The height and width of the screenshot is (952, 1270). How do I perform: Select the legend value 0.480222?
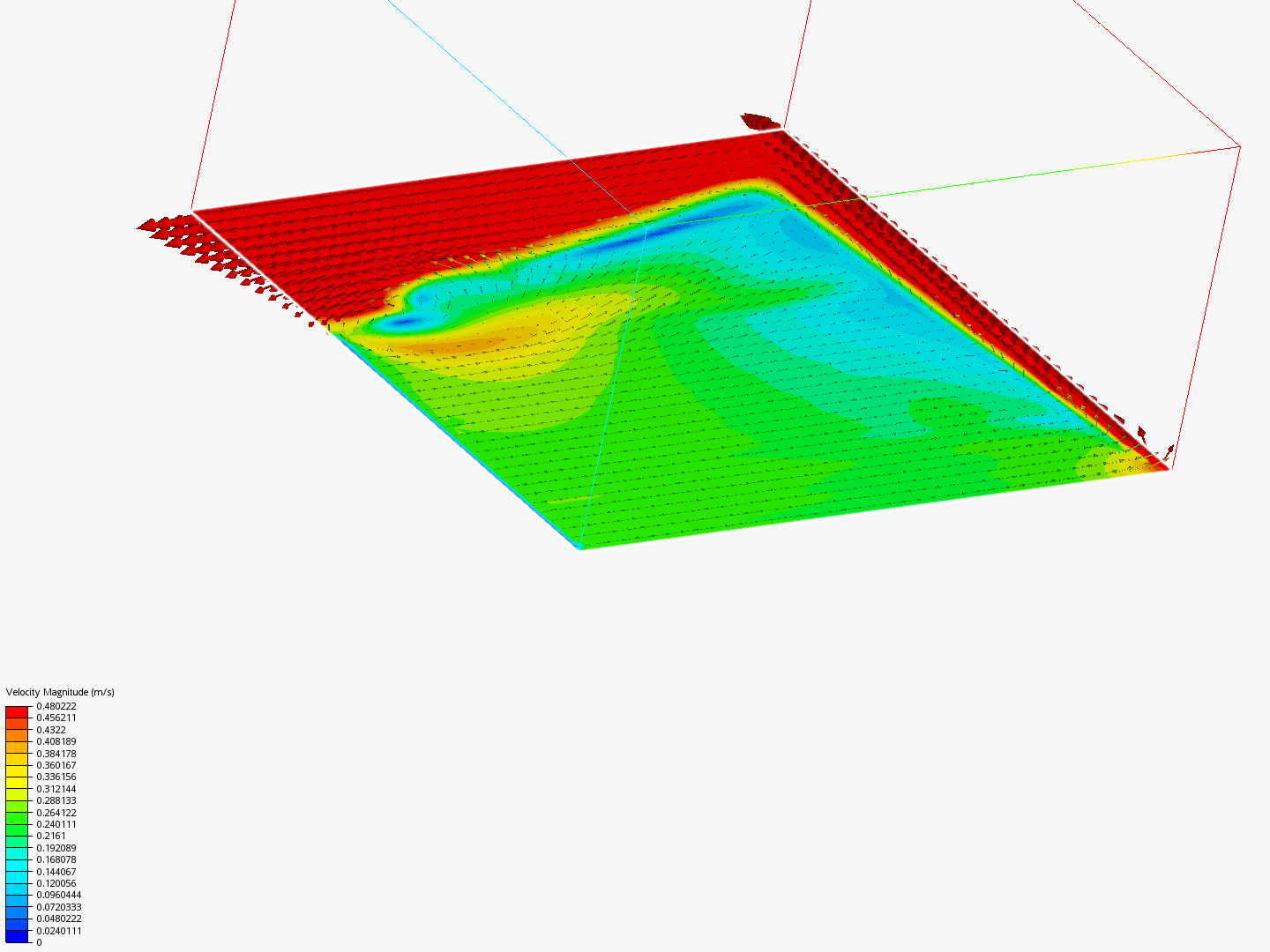tap(56, 706)
